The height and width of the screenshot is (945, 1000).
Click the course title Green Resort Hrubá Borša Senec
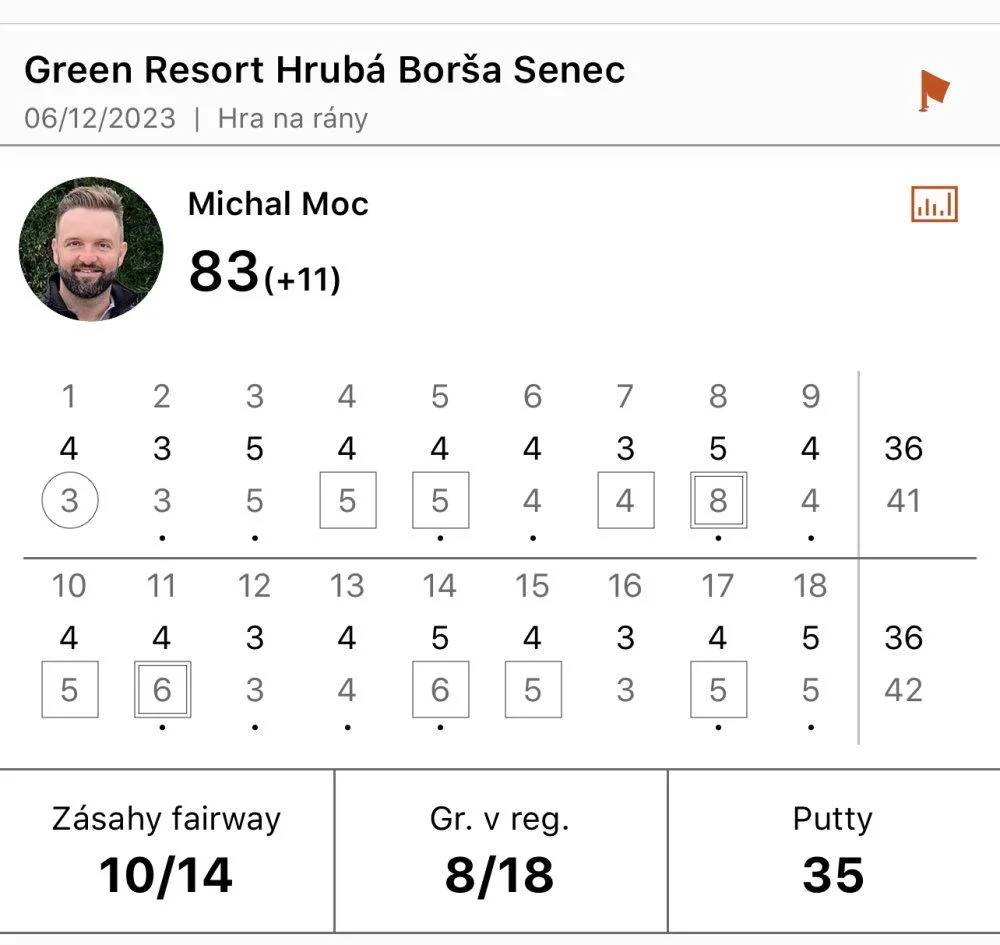pyautogui.click(x=325, y=70)
